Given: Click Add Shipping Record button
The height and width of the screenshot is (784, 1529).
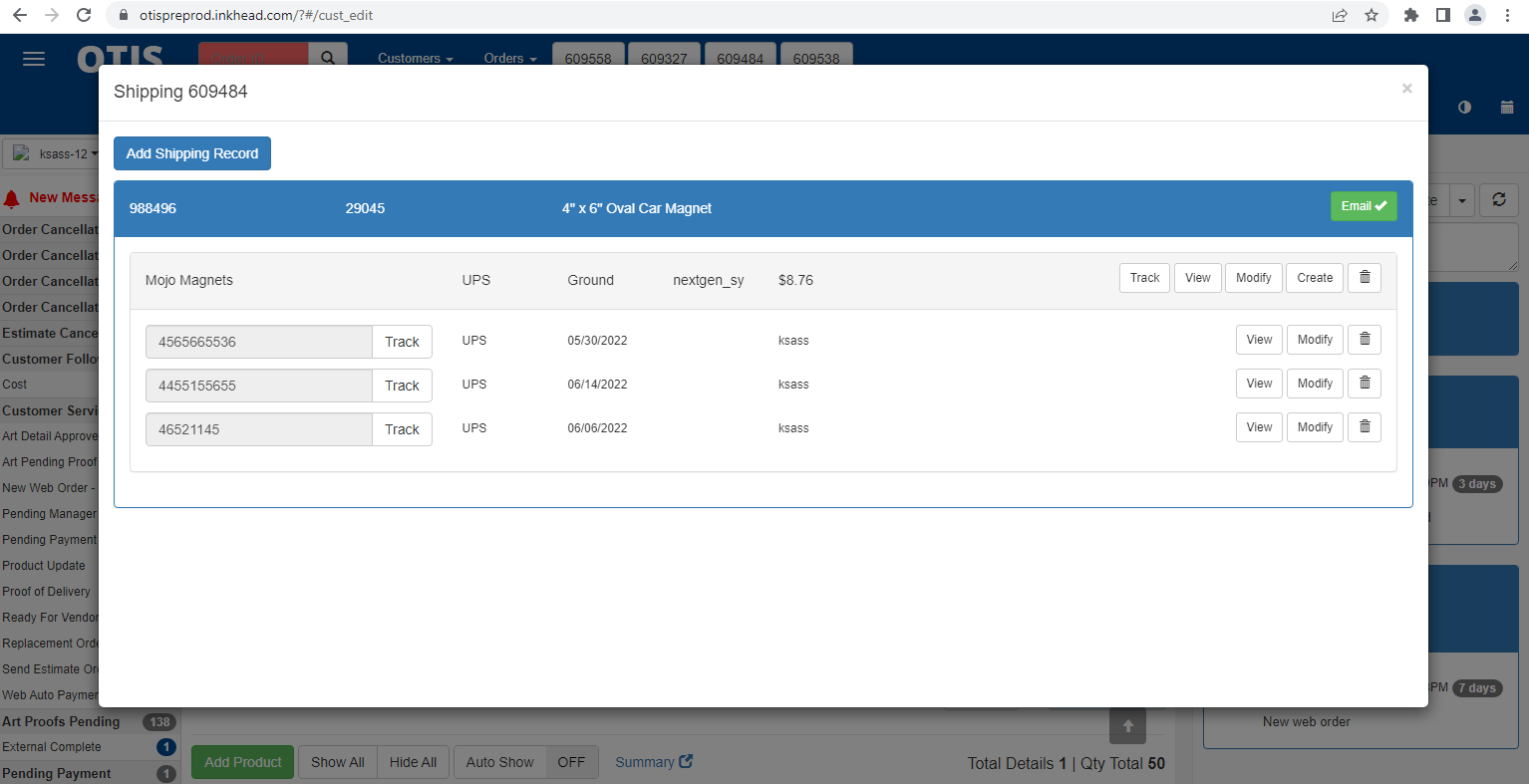Looking at the screenshot, I should click(x=192, y=153).
